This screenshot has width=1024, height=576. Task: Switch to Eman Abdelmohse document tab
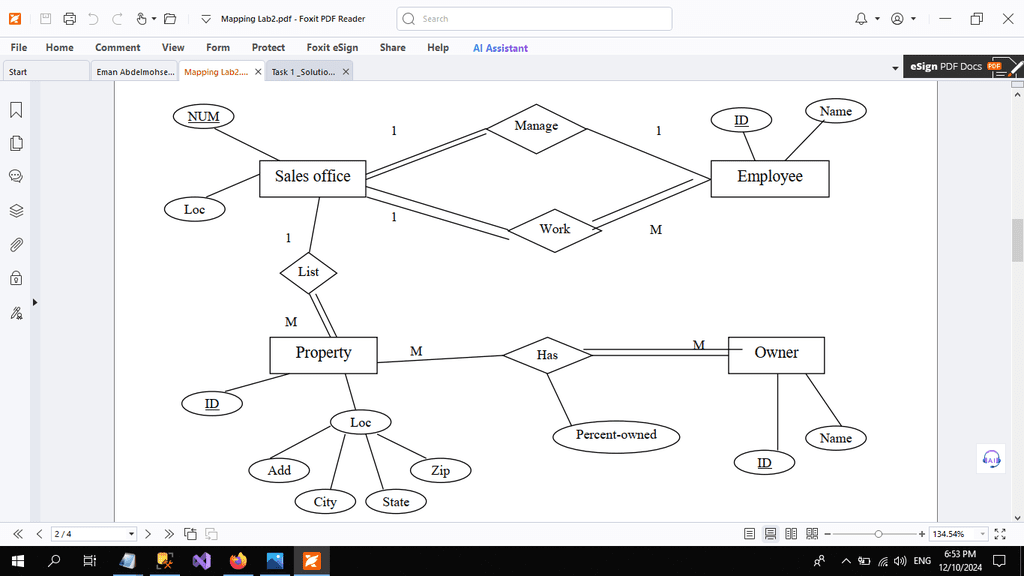click(135, 72)
